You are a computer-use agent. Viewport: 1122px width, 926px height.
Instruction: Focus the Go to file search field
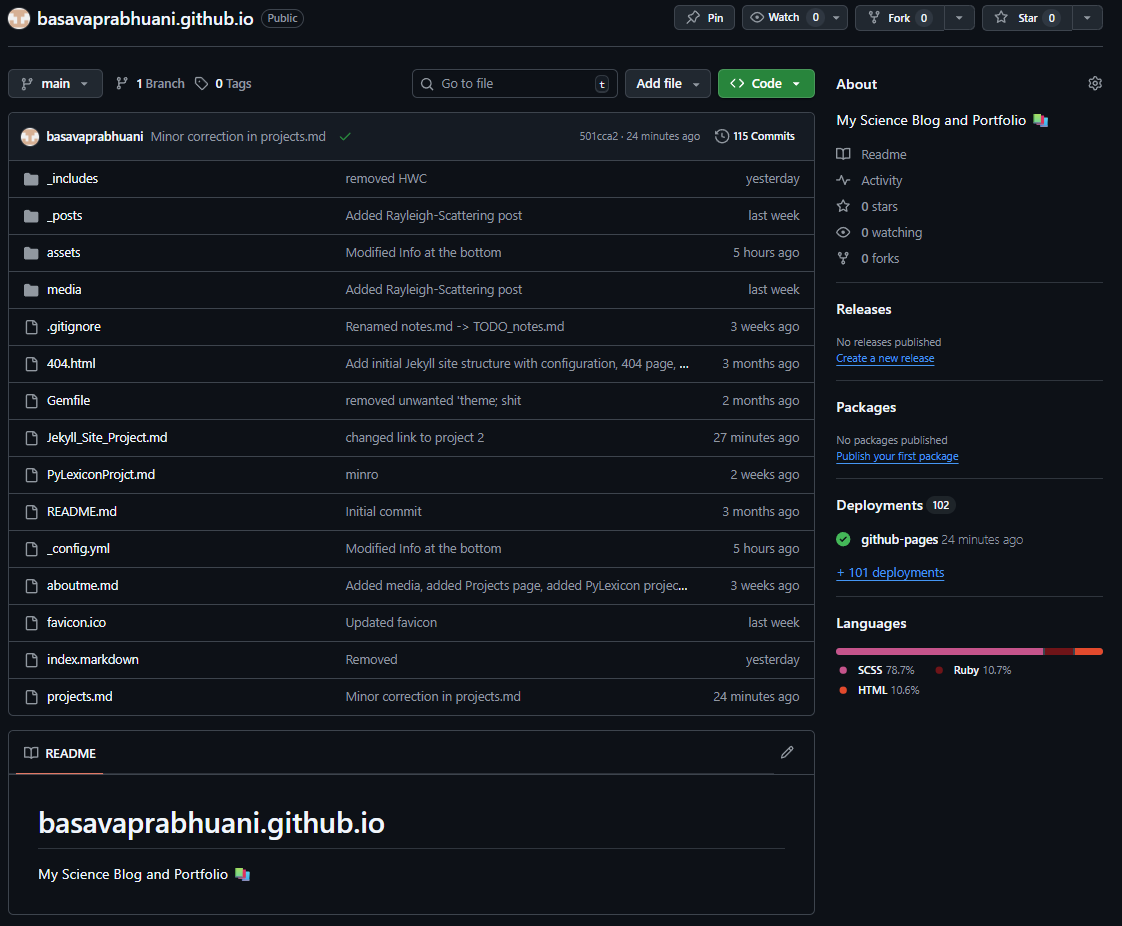[x=514, y=84]
